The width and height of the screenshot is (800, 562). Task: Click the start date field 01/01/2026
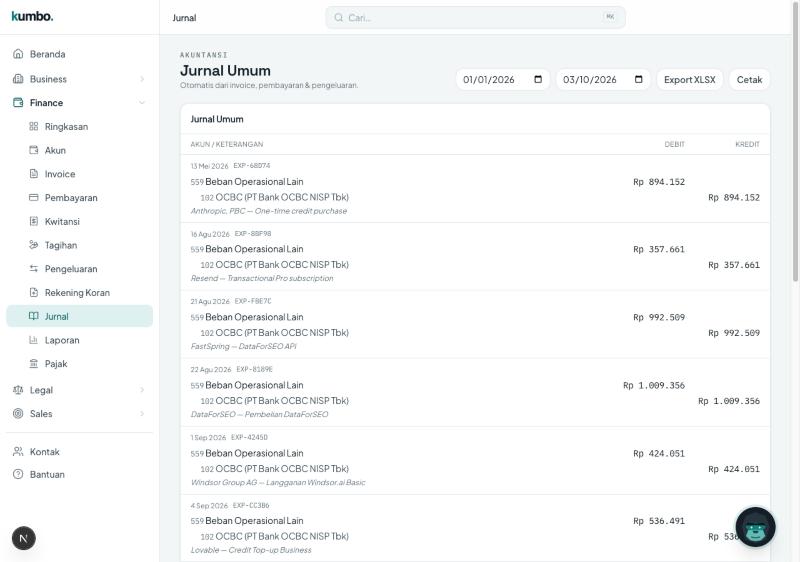coord(503,79)
